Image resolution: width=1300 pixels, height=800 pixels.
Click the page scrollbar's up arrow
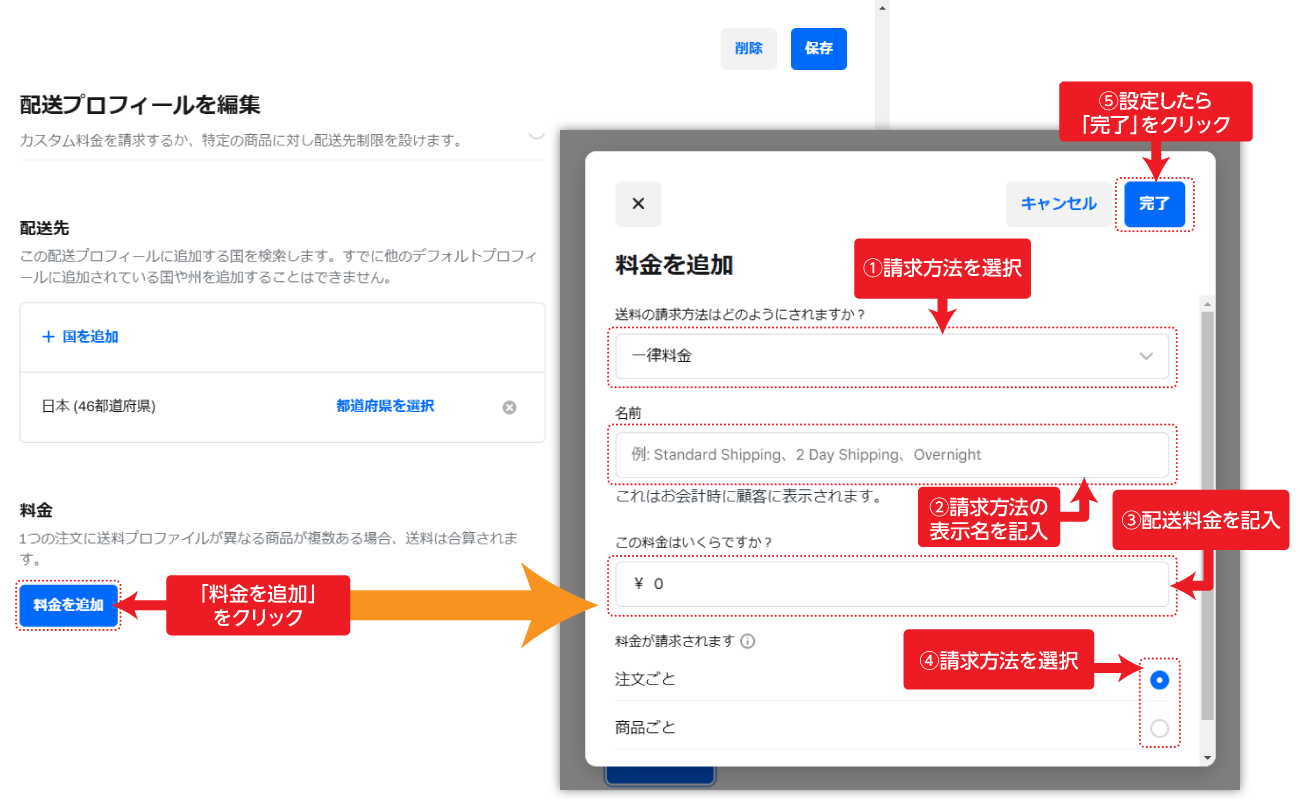point(881,8)
